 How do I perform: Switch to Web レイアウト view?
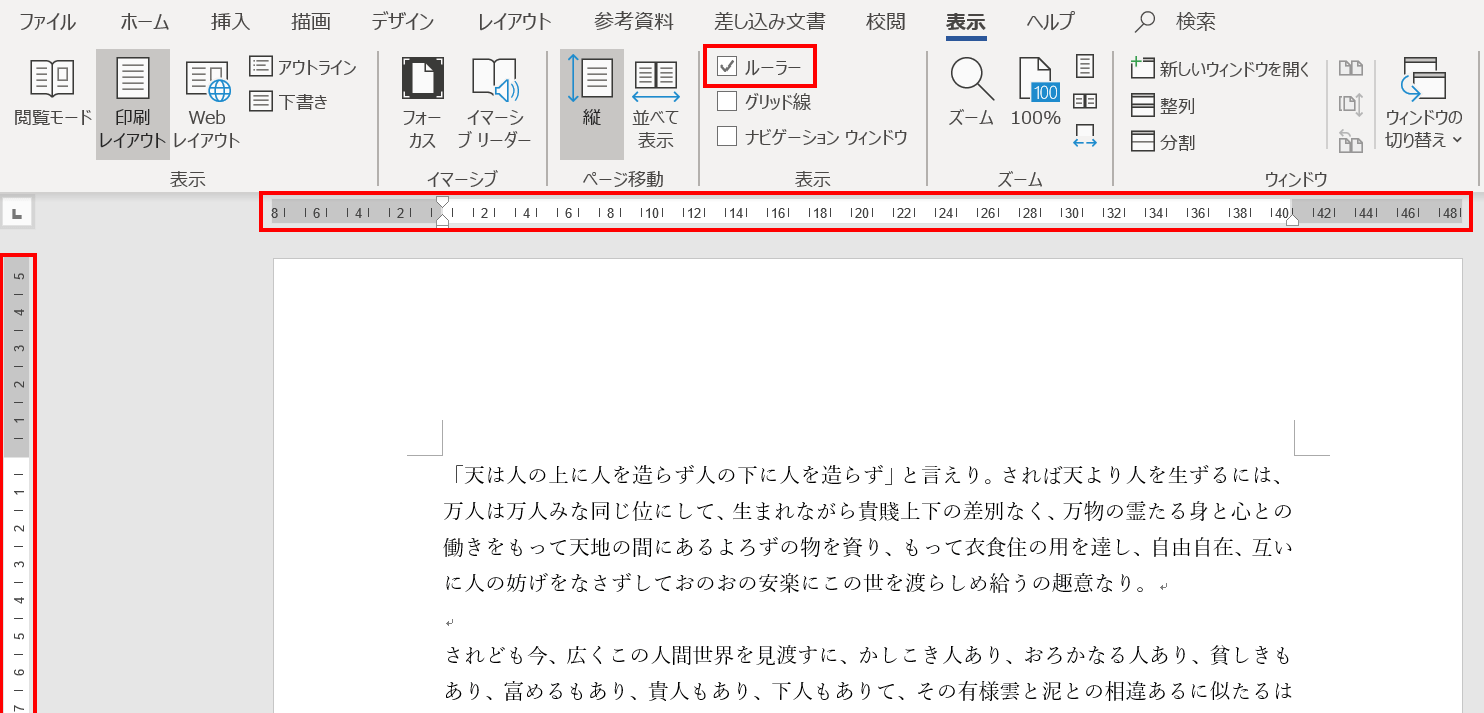coord(207,104)
